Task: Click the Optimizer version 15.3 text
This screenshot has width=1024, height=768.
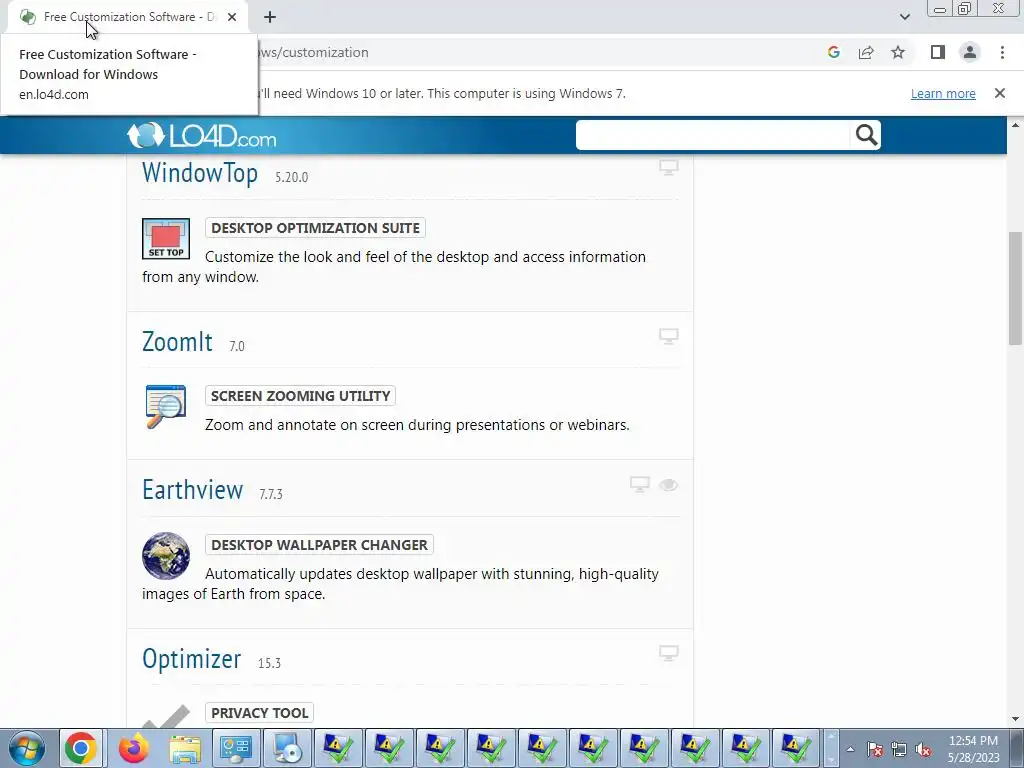Action: 269,663
